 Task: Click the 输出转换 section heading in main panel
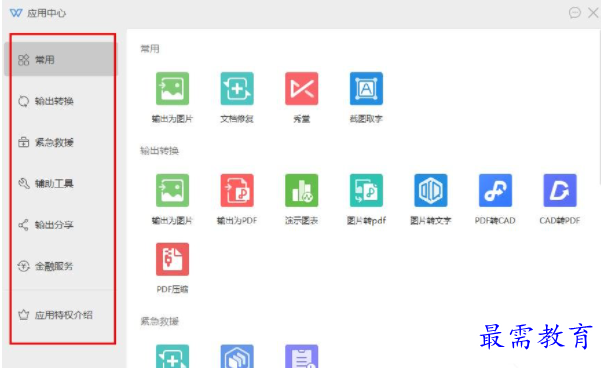click(x=159, y=151)
